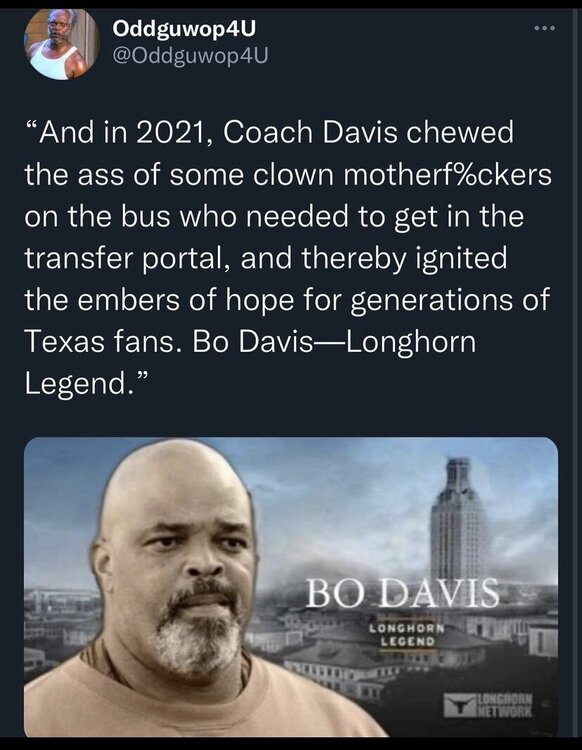Screen dimensions: 582x750
Task: Click "on the bus" in the tweet text
Action: (x=98, y=217)
